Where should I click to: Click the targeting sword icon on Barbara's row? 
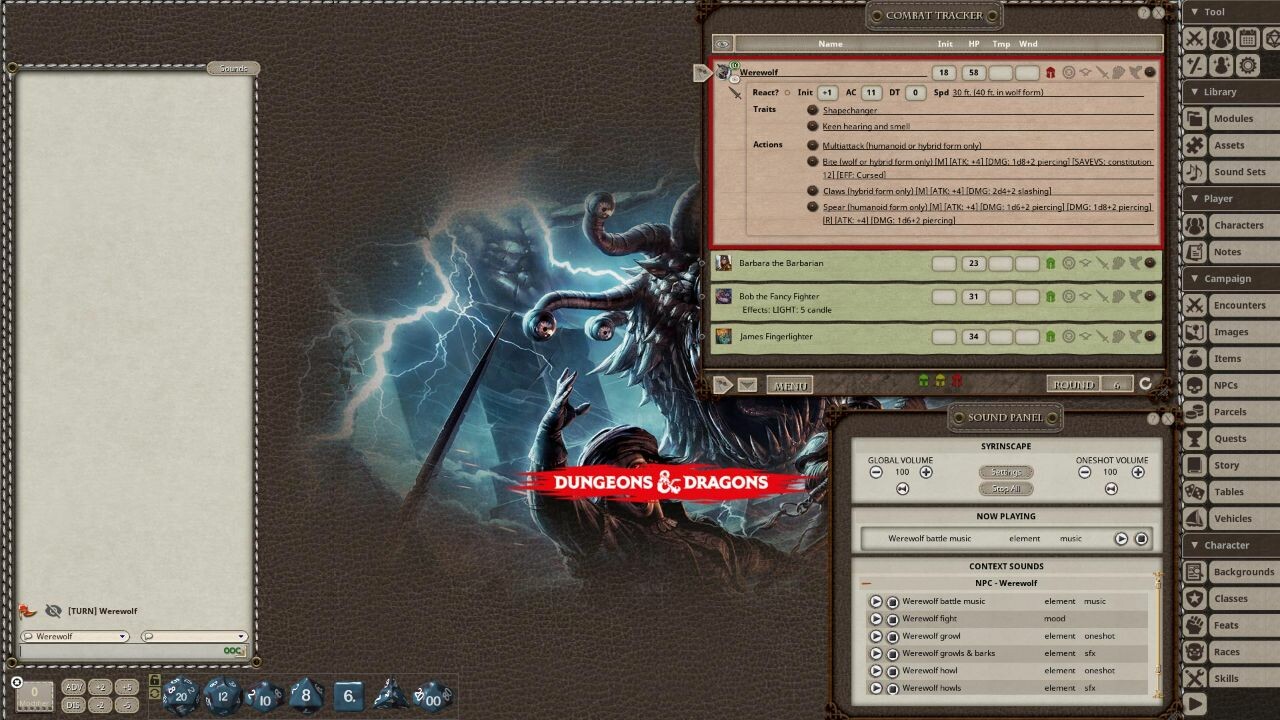click(1101, 264)
